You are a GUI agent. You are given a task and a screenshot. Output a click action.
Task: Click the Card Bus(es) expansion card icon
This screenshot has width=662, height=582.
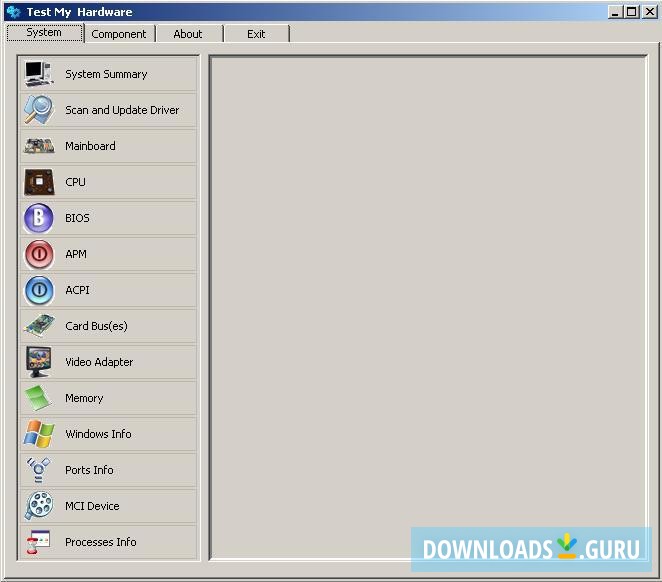click(39, 326)
